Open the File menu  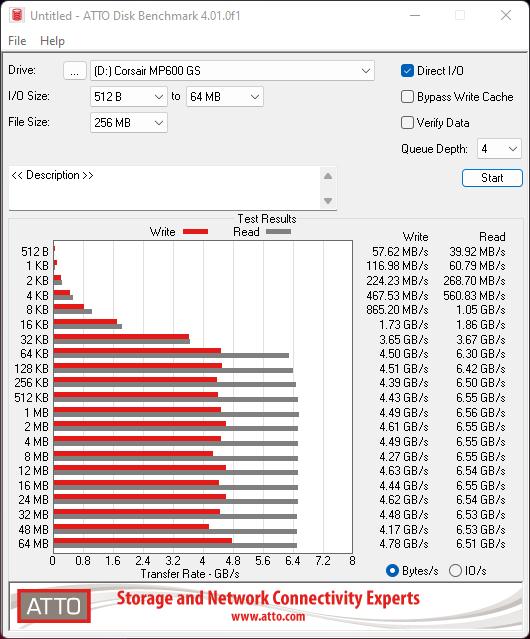[x=17, y=41]
